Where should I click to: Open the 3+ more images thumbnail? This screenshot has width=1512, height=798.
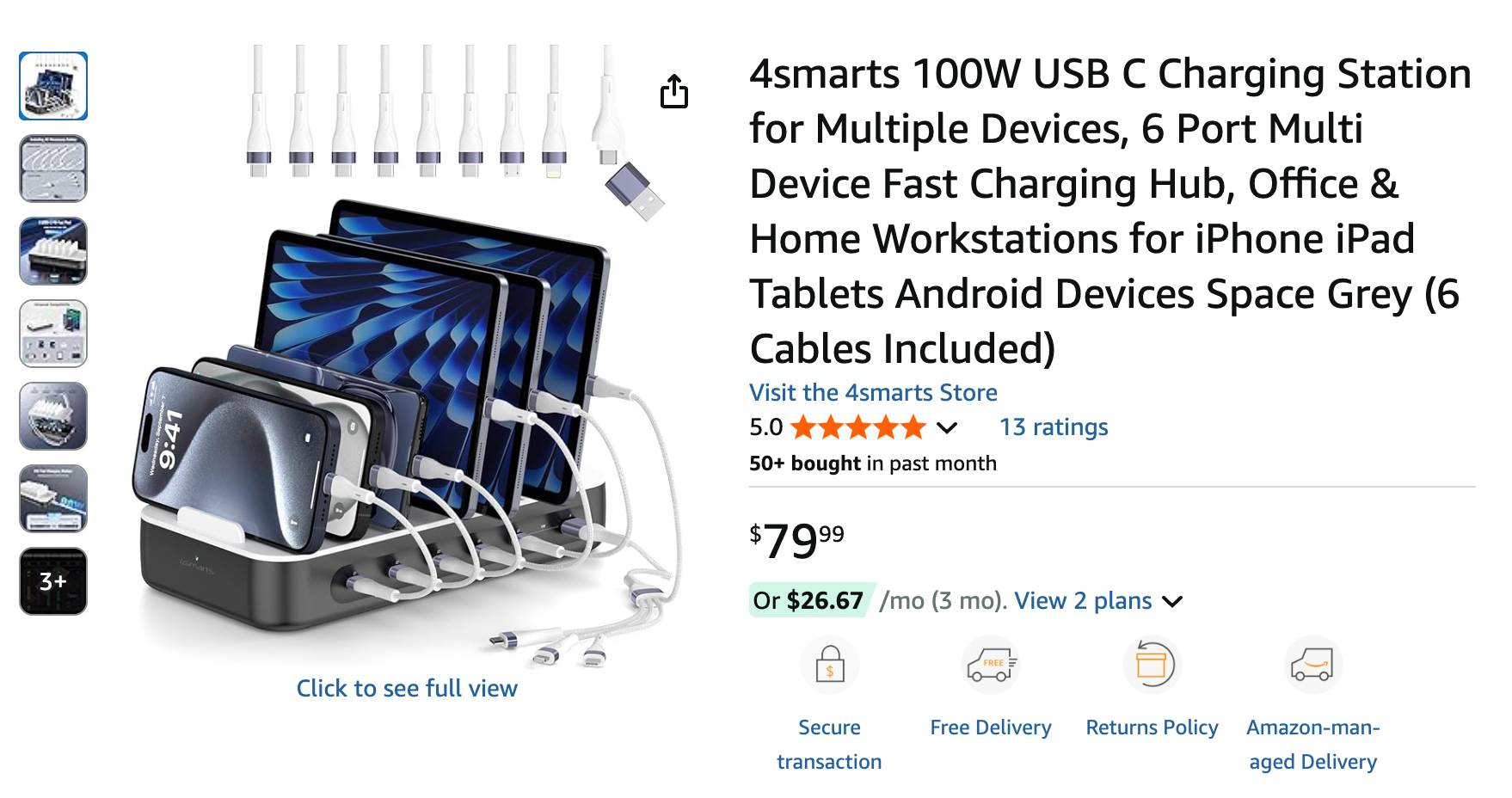coord(53,581)
